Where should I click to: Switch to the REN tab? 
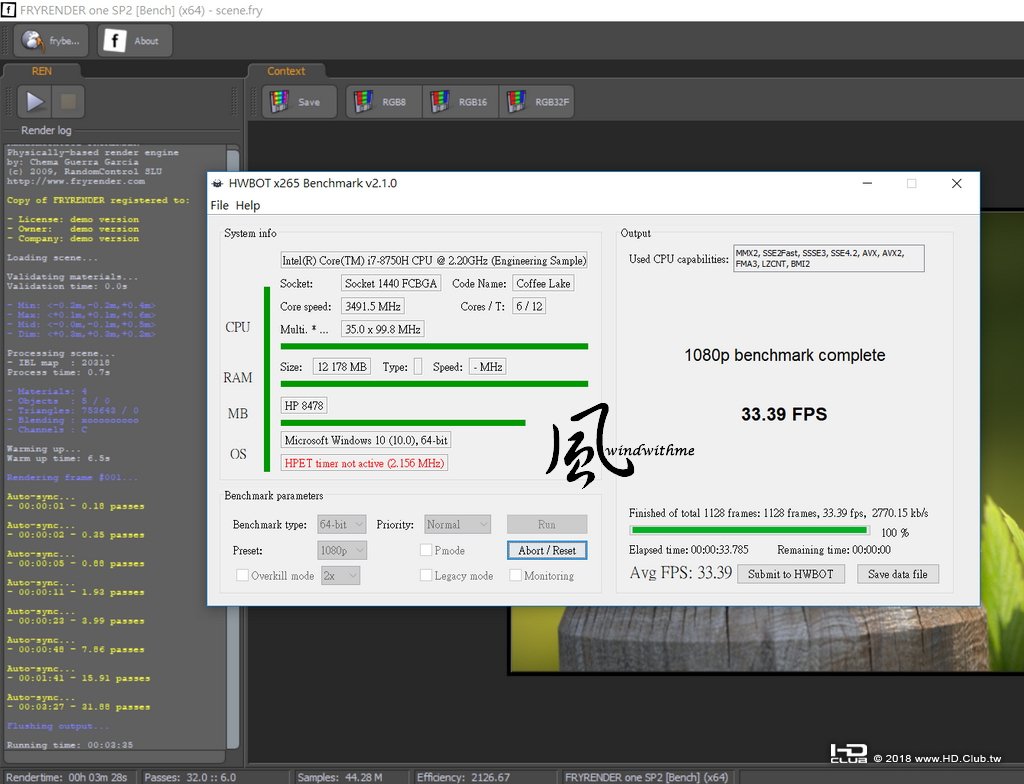pyautogui.click(x=42, y=71)
